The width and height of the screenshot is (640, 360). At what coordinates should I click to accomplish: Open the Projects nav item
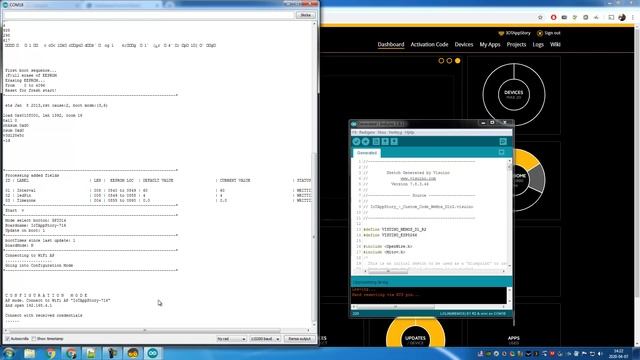pos(516,44)
